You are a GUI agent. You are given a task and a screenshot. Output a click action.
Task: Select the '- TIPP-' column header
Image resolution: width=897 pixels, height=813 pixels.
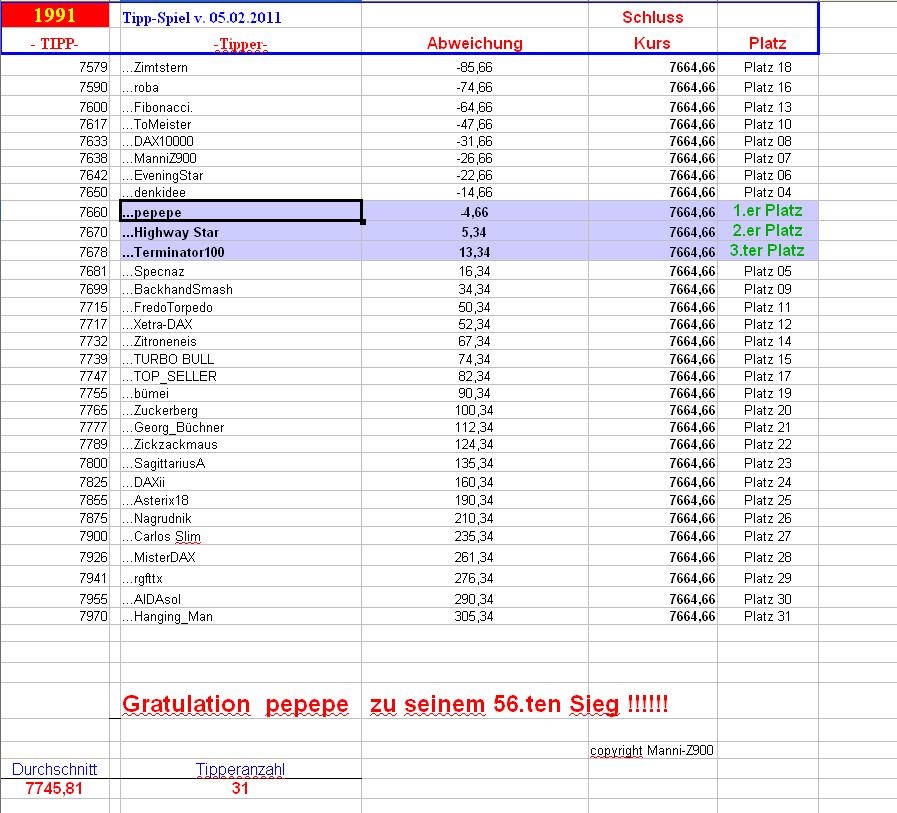tap(55, 43)
